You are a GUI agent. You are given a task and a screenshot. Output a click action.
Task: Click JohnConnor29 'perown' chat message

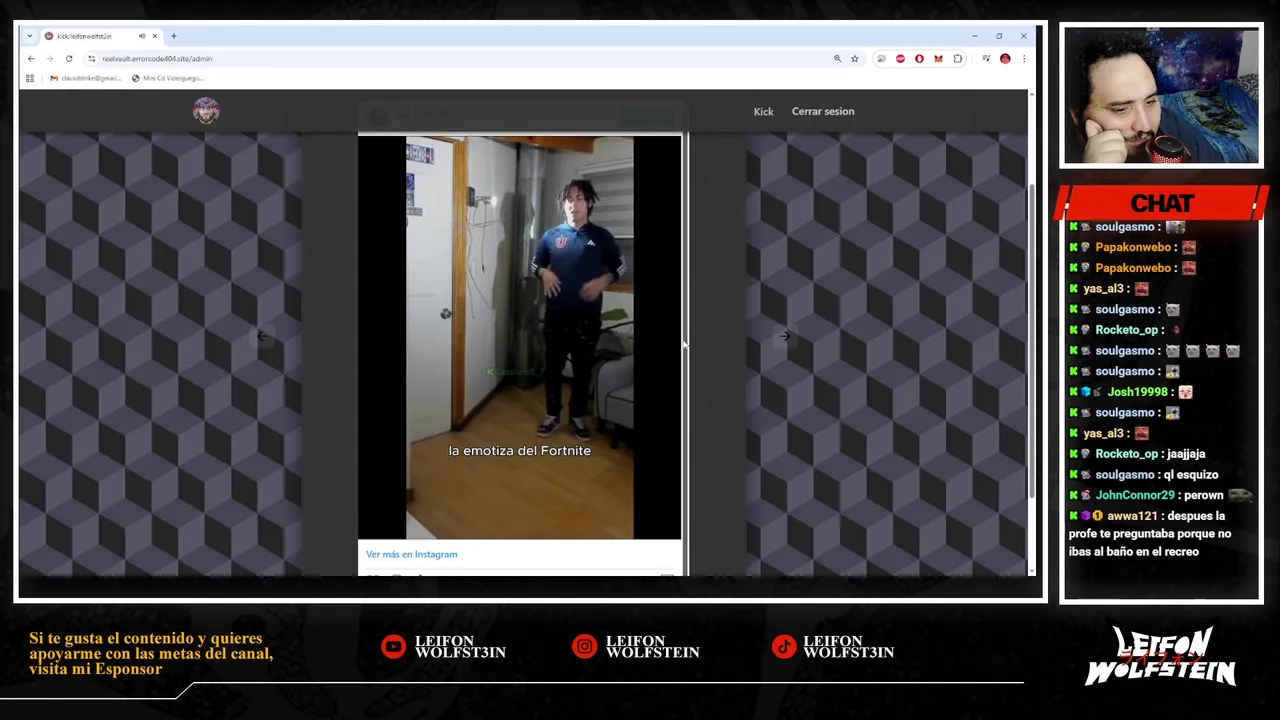point(1160,495)
